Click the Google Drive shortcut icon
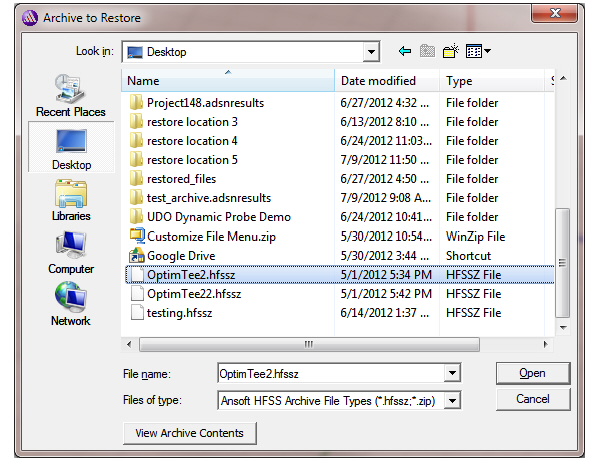 137,255
